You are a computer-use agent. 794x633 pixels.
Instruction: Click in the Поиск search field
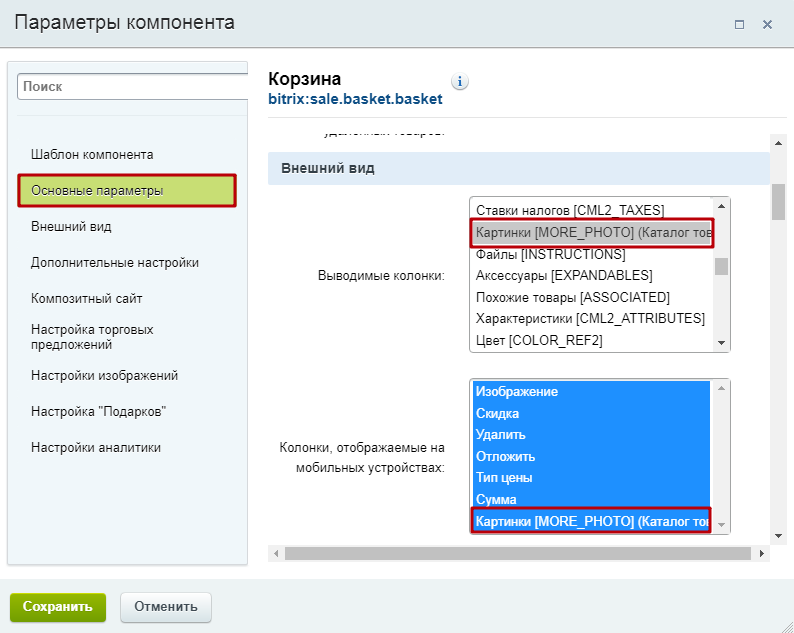pos(133,87)
